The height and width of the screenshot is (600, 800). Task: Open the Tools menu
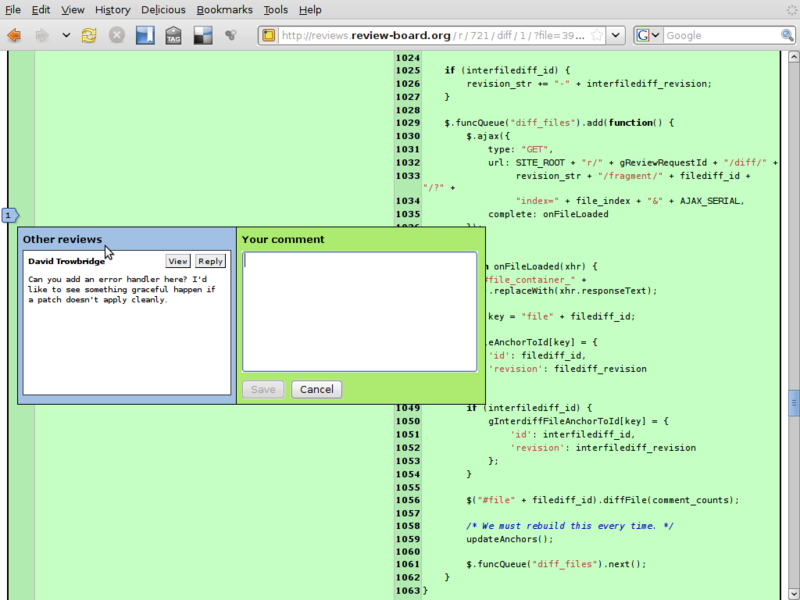click(276, 9)
